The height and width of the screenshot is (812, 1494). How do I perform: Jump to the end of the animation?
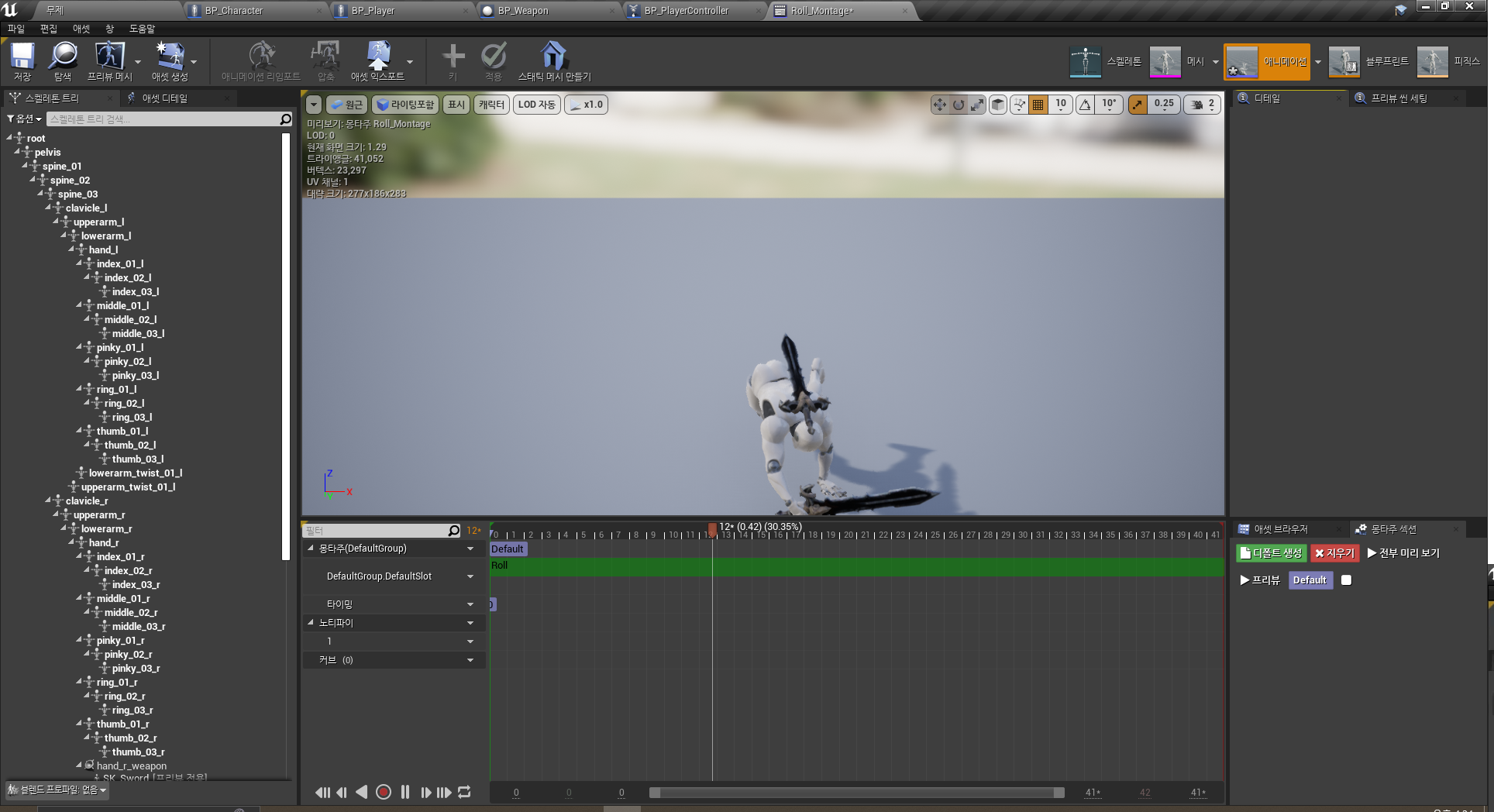[x=444, y=792]
